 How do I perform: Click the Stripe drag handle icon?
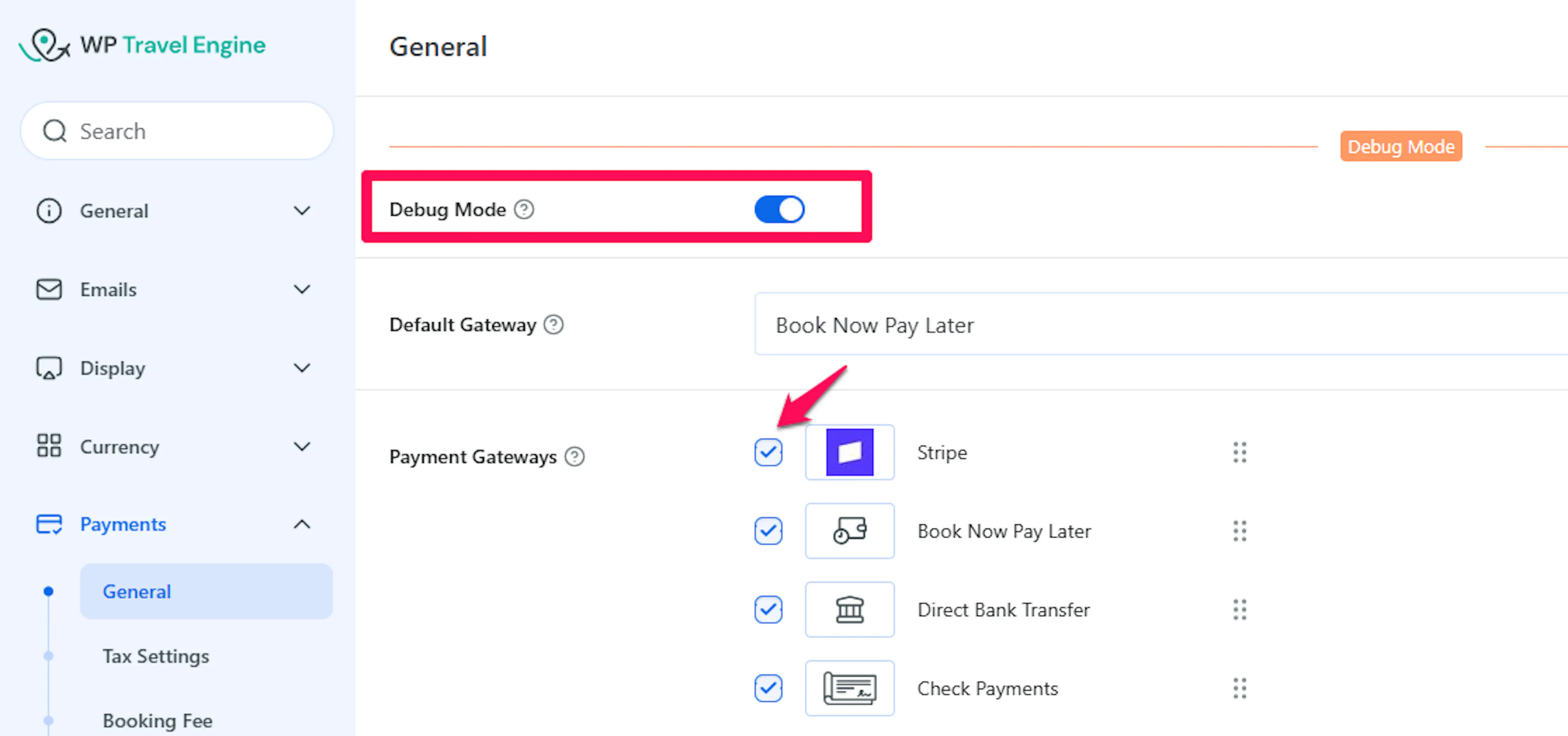pyautogui.click(x=1239, y=452)
